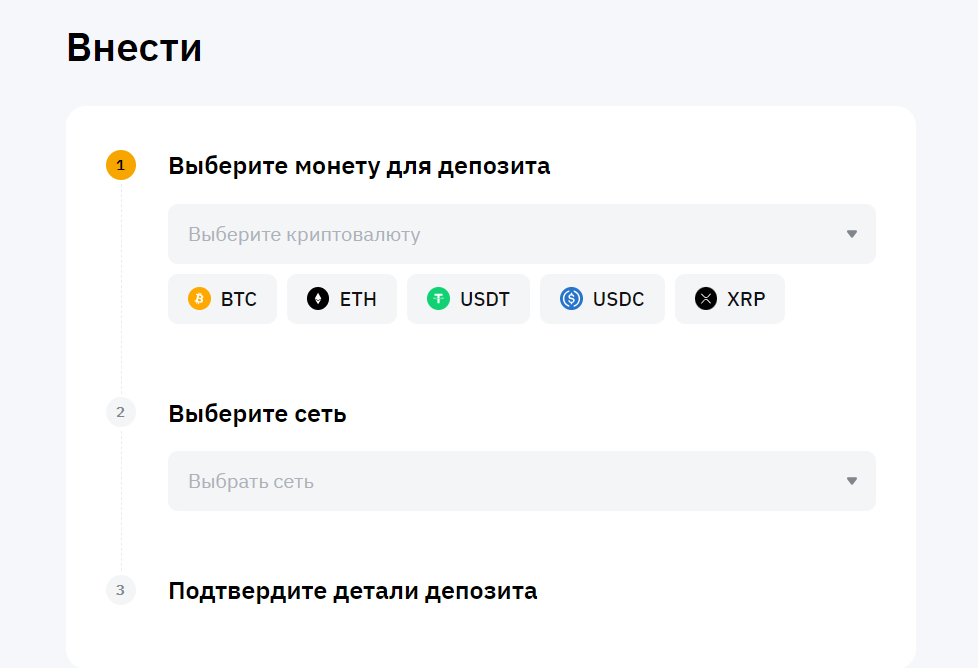Choose the ETH text label chip
This screenshot has width=978, height=668.
pos(358,299)
